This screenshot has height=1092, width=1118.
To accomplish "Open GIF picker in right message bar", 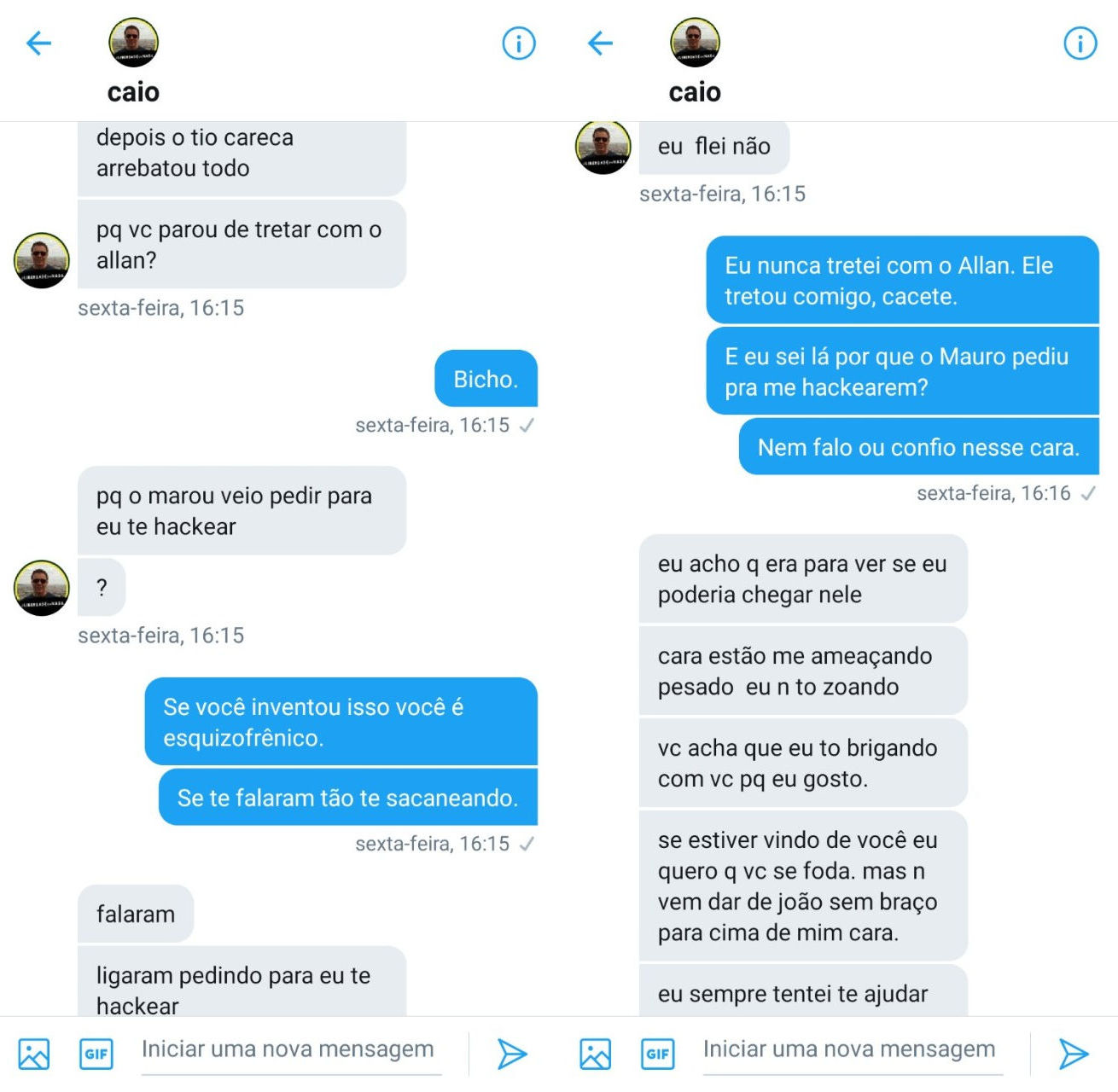I will click(657, 1054).
